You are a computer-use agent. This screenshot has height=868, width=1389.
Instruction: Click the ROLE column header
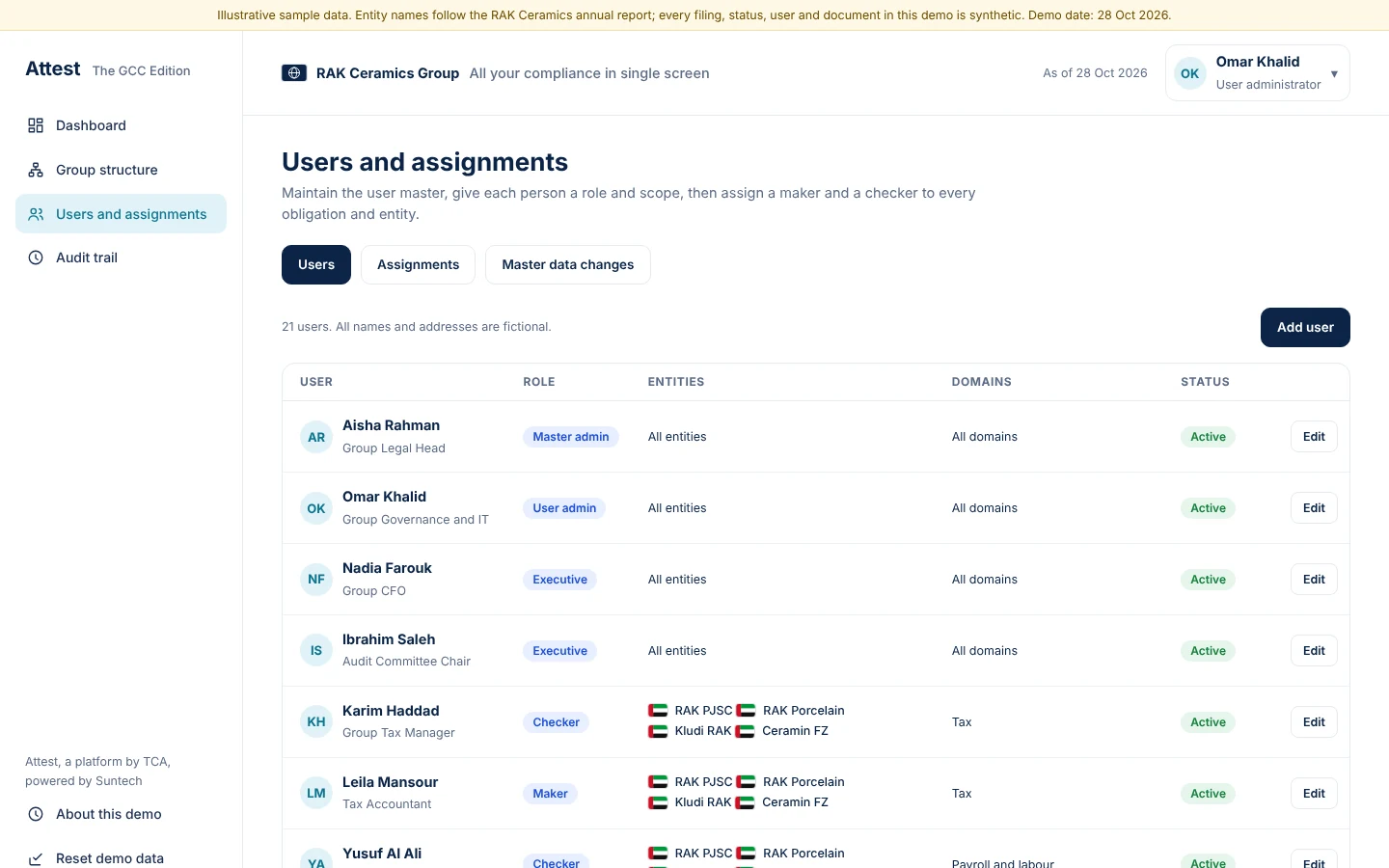pos(539,382)
